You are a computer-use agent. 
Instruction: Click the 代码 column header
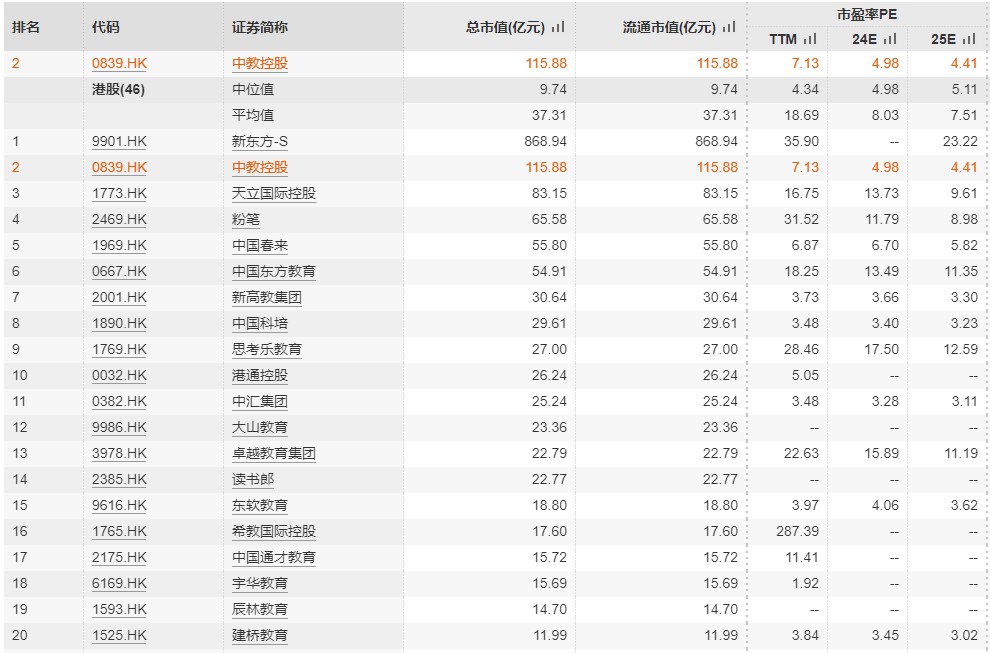point(105,28)
